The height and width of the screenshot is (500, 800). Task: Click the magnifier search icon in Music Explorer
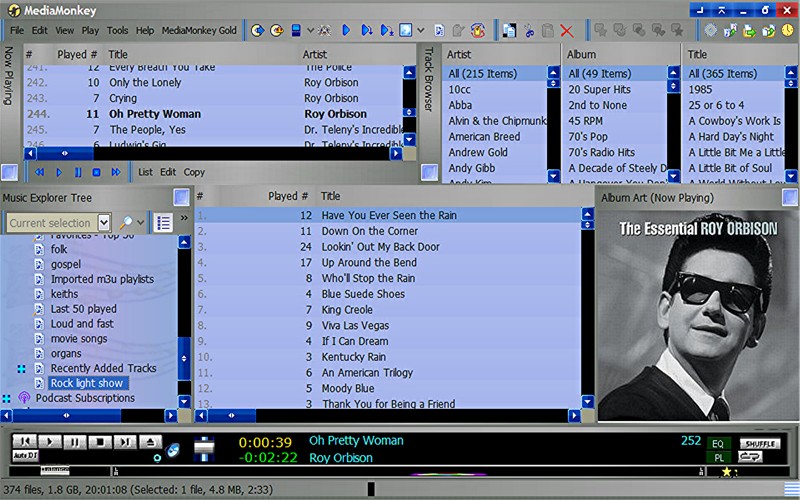click(x=126, y=222)
